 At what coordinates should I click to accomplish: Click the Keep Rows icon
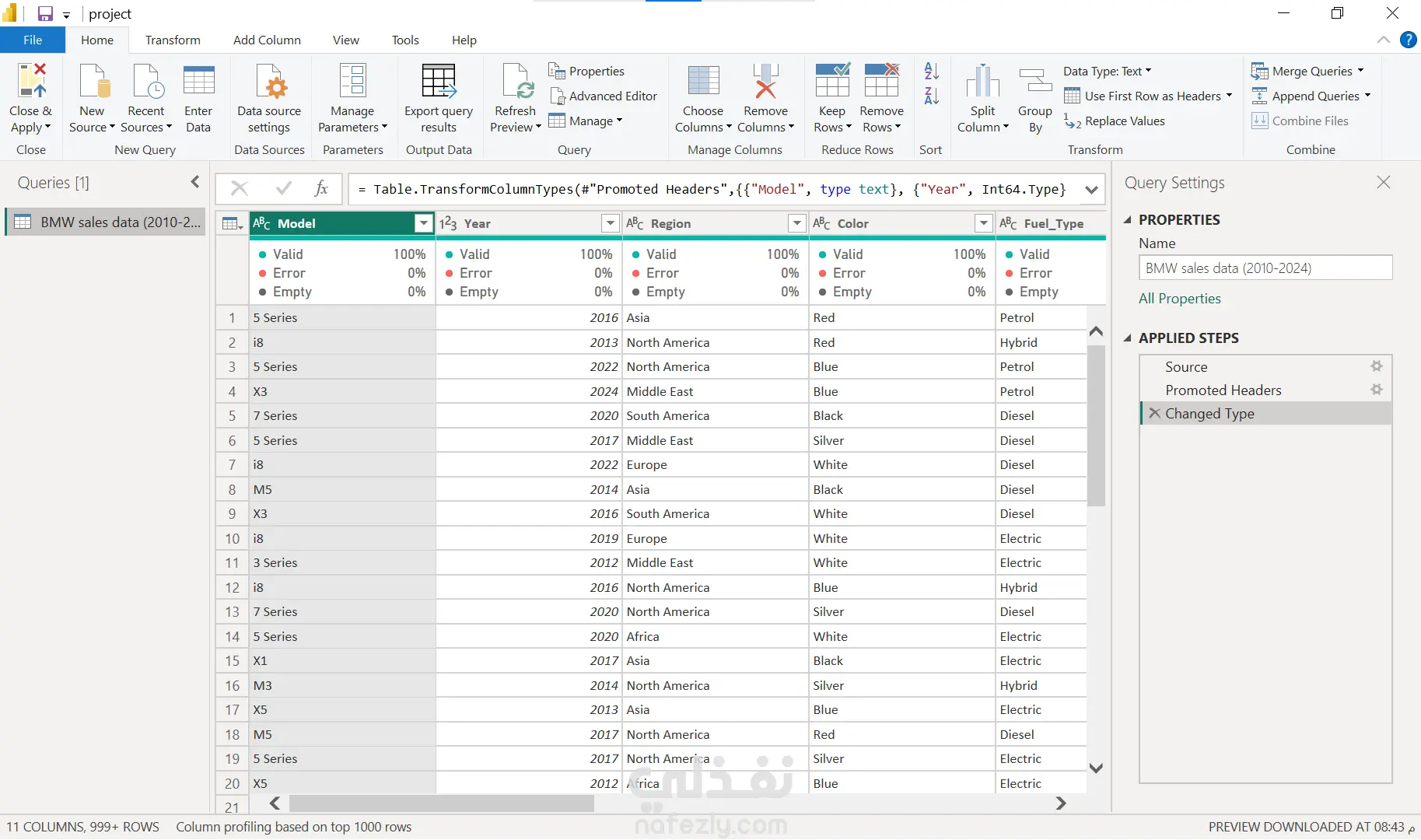coord(832,81)
